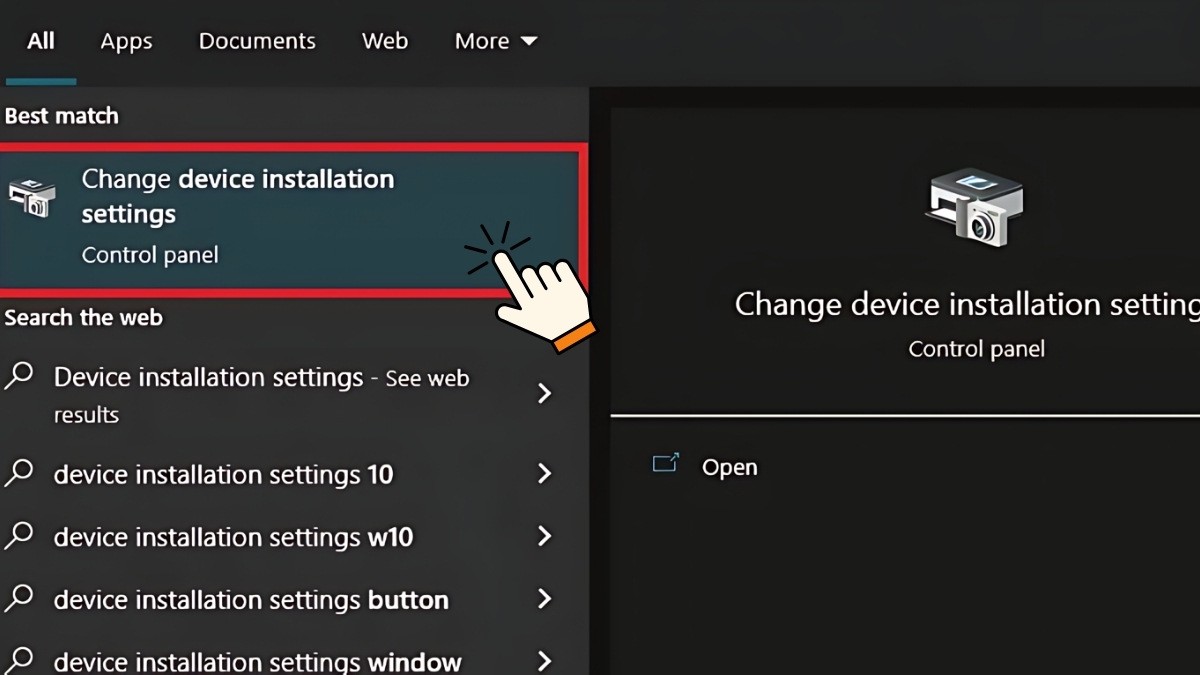Open the More filter dropdown

point(496,41)
